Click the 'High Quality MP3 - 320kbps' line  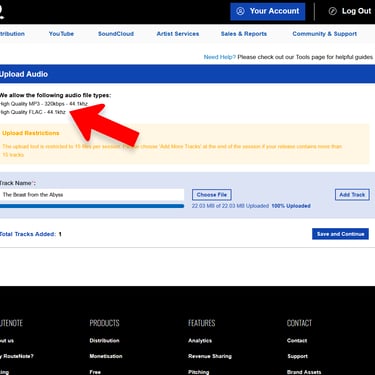pos(44,104)
